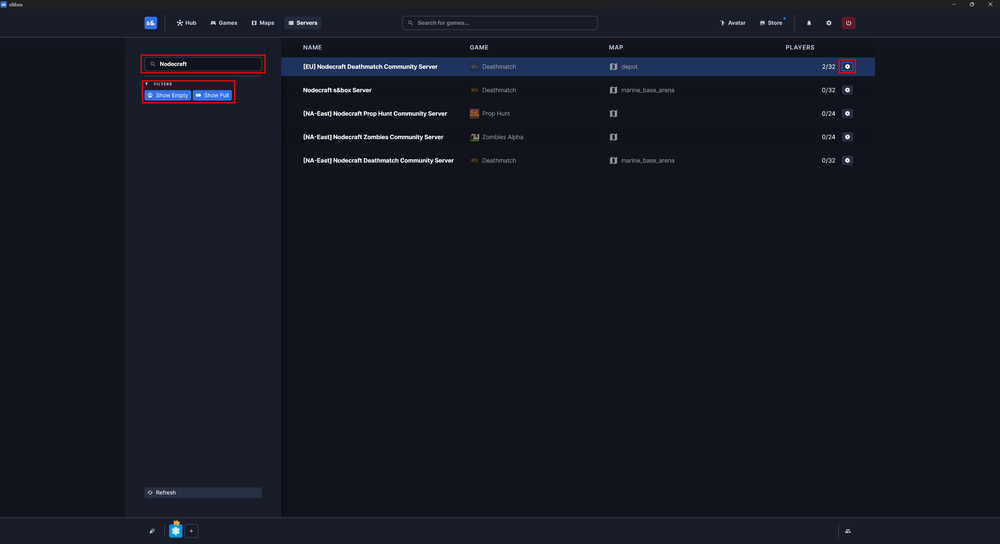This screenshot has width=1000, height=544.
Task: Sort by Map column header
Action: pos(615,47)
